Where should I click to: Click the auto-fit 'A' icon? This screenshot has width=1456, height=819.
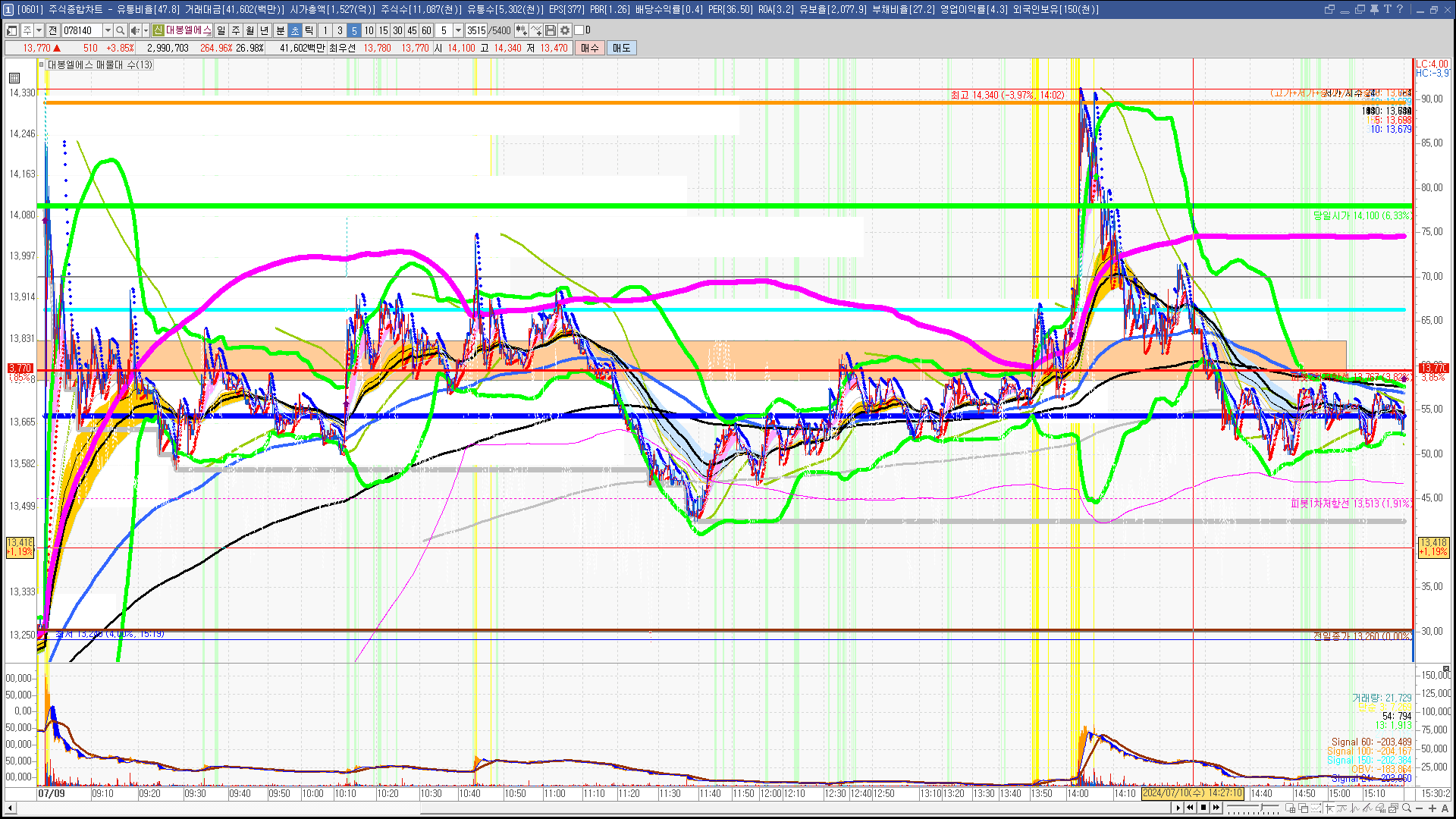[x=1445, y=808]
